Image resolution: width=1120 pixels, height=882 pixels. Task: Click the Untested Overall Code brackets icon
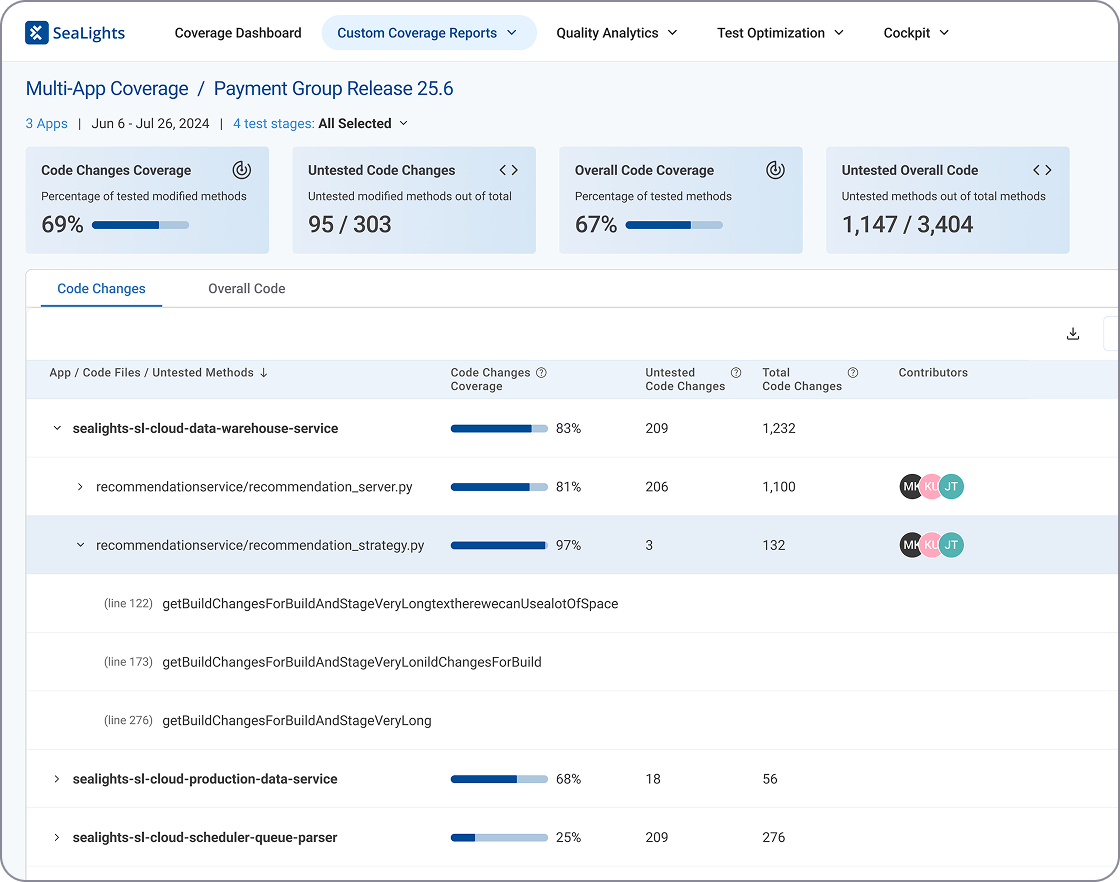pos(1042,170)
